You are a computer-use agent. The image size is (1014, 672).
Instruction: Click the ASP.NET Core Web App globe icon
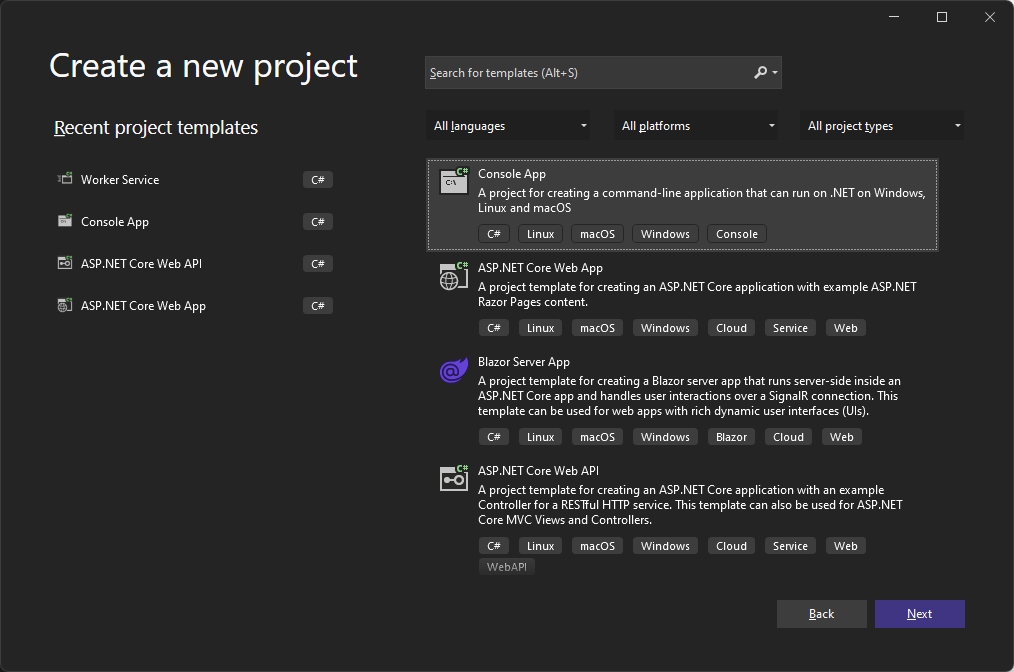click(x=454, y=276)
